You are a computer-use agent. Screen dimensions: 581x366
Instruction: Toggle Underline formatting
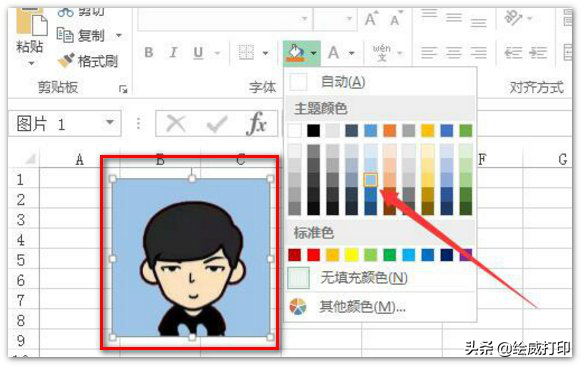pos(198,53)
